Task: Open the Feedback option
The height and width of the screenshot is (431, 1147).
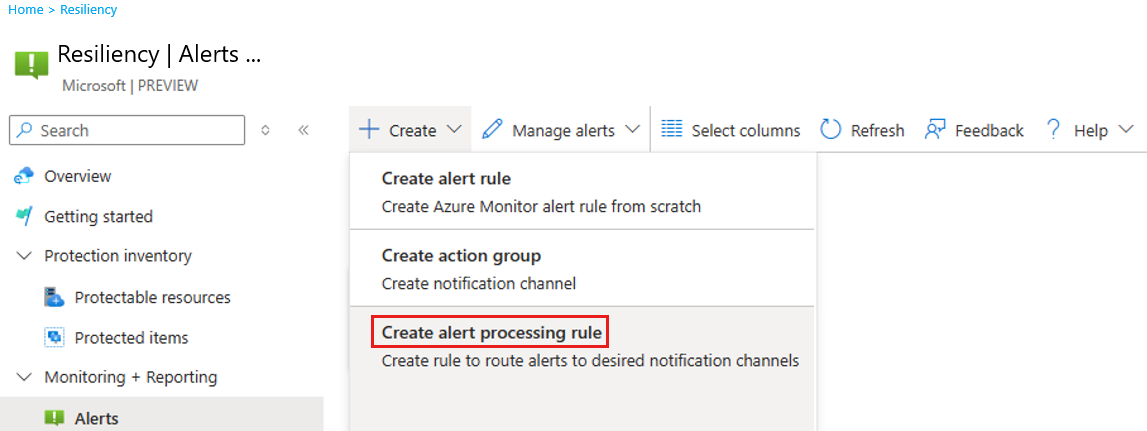Action: point(974,130)
